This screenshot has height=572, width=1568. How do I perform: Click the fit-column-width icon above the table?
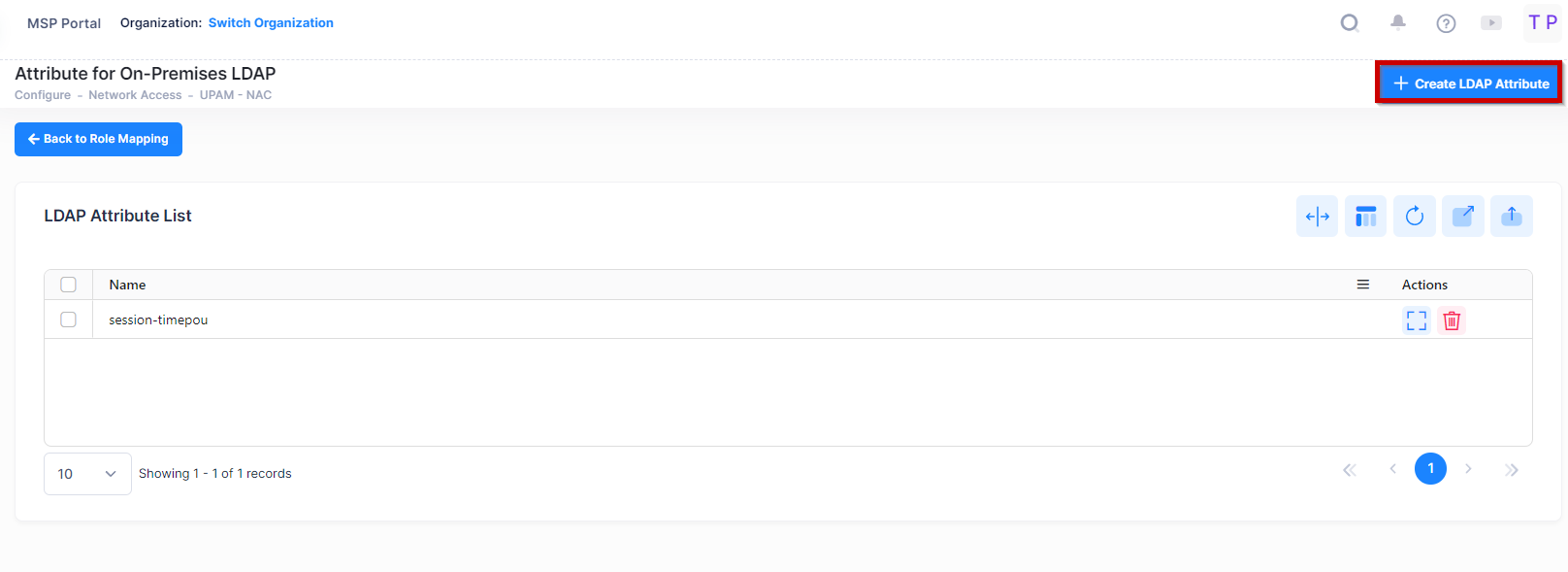[1317, 216]
